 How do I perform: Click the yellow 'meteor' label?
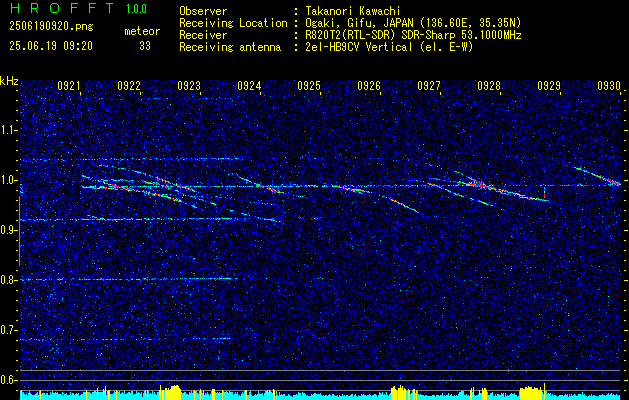click(142, 31)
